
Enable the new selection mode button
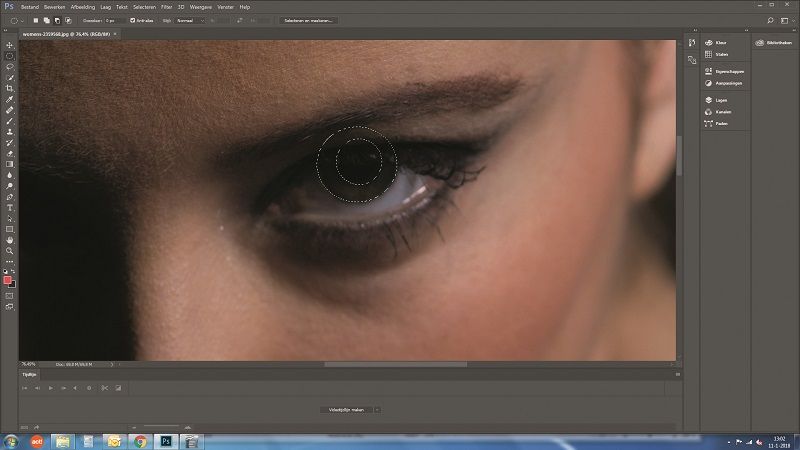(37, 20)
